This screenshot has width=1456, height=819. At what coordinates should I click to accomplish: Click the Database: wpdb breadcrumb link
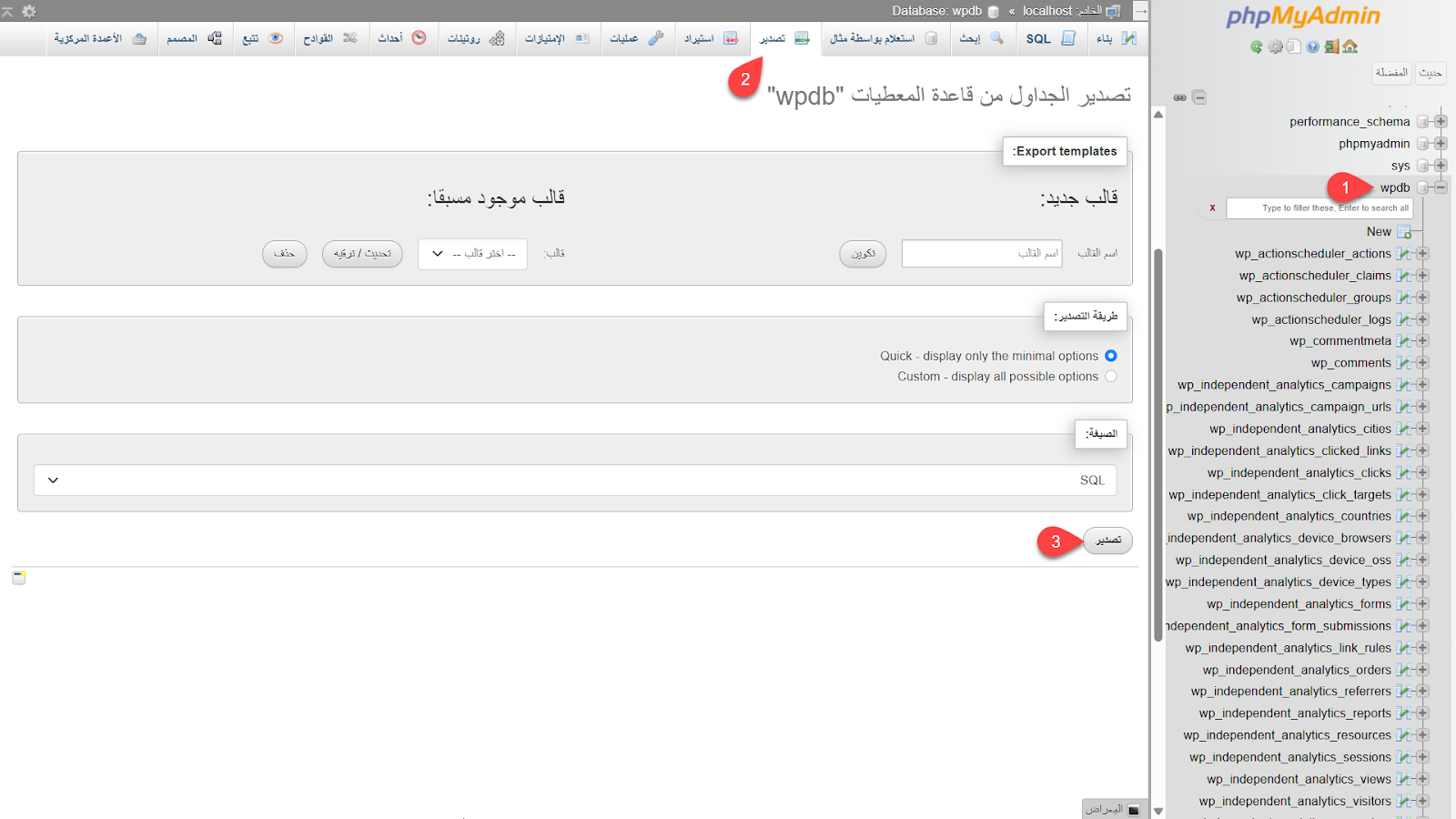click(936, 11)
